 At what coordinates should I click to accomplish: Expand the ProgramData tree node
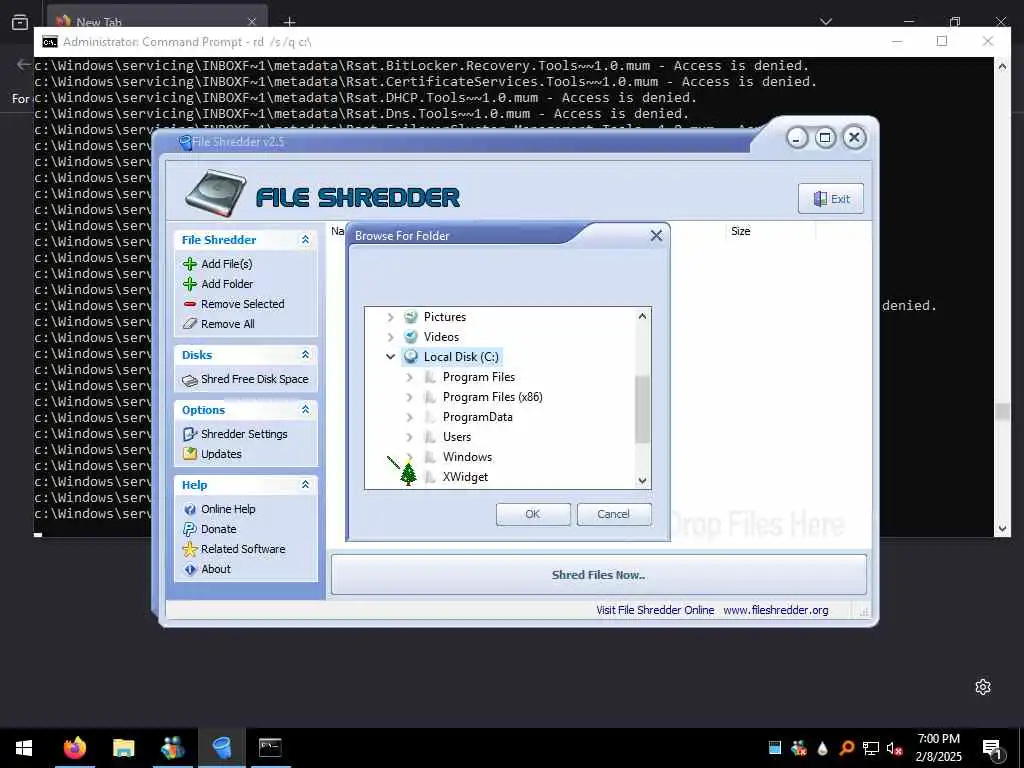(x=409, y=417)
